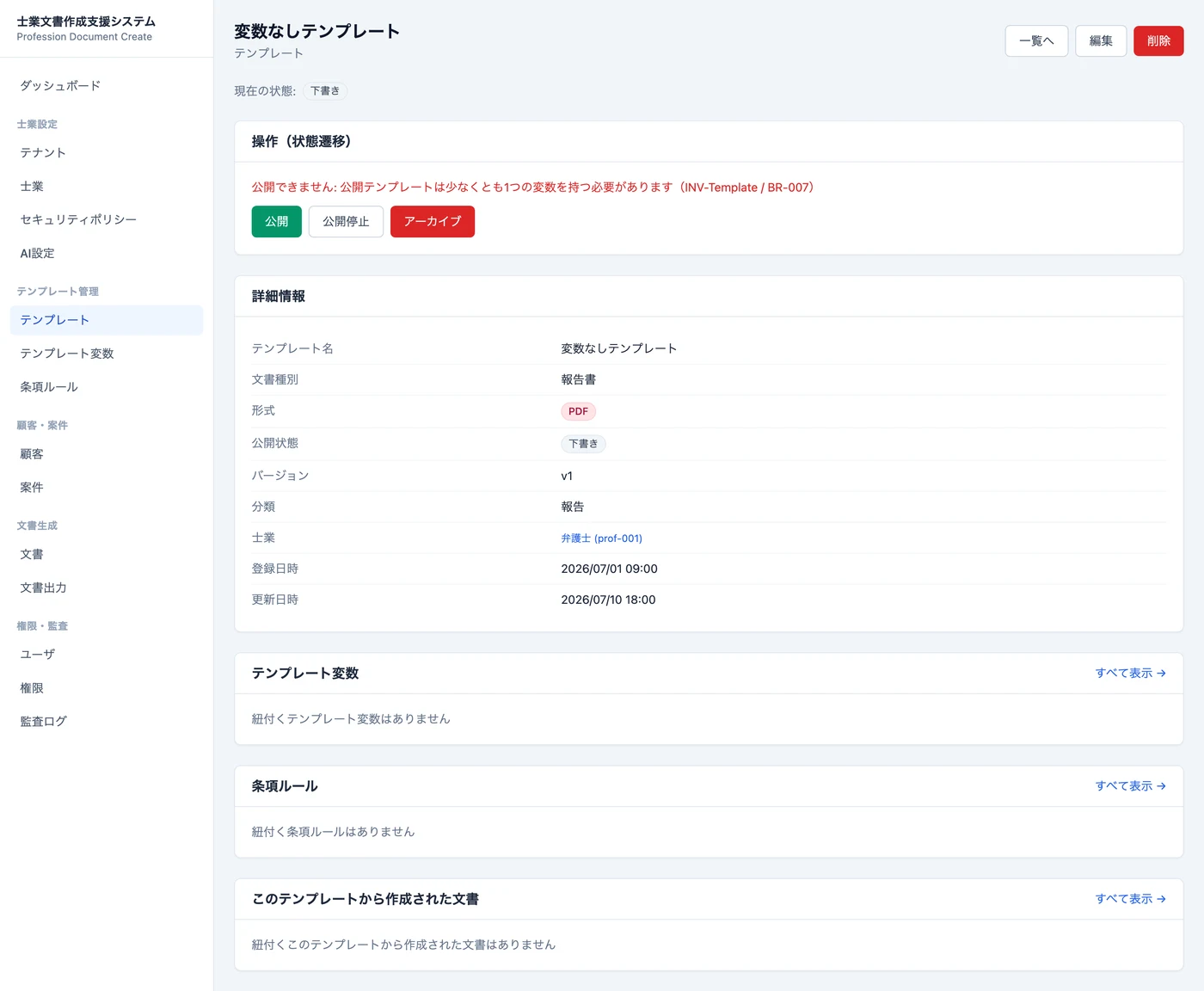
Task: Open AI設定 in the sidebar
Action: 107,254
